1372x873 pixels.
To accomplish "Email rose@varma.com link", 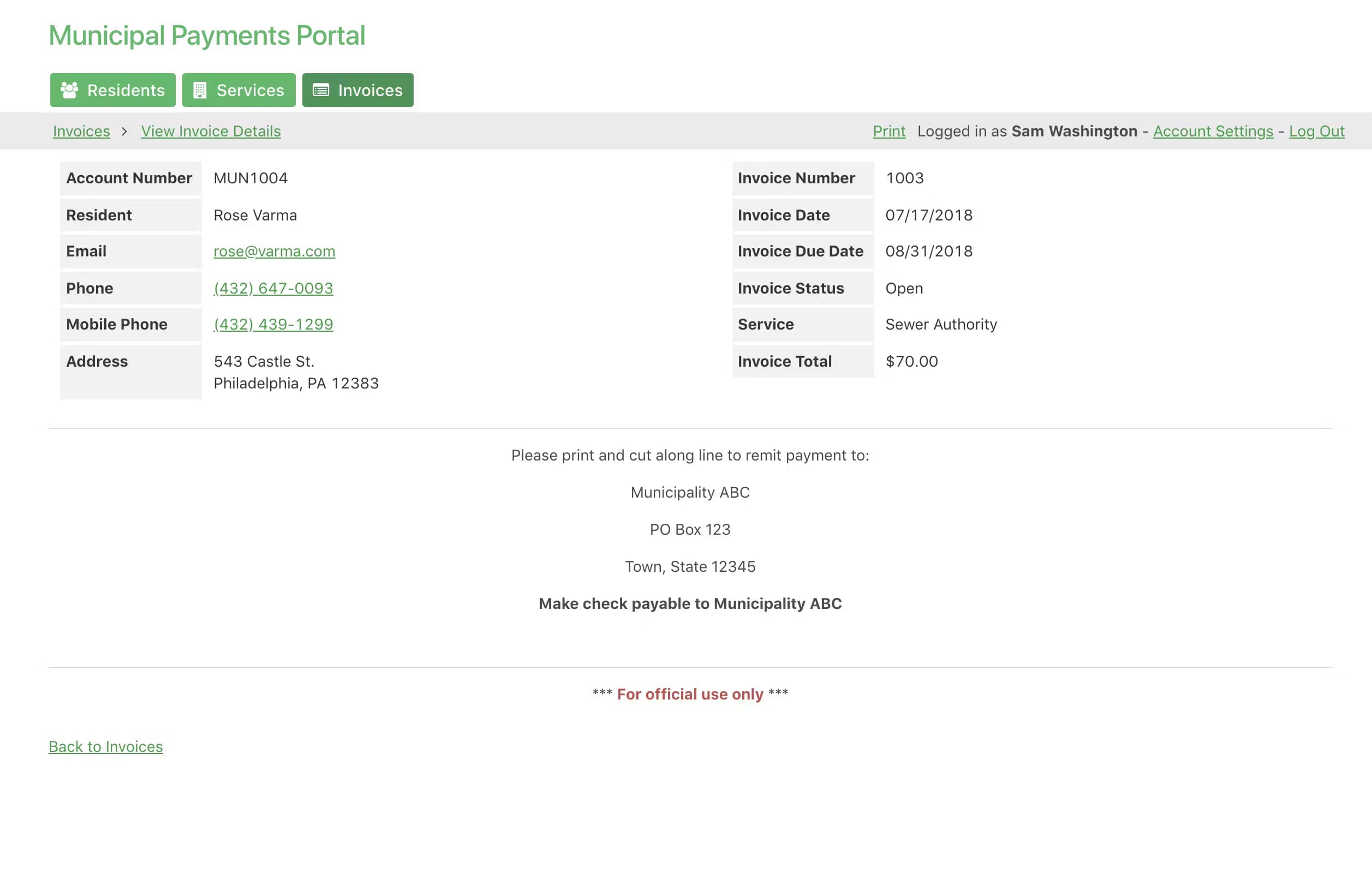I will [x=274, y=251].
